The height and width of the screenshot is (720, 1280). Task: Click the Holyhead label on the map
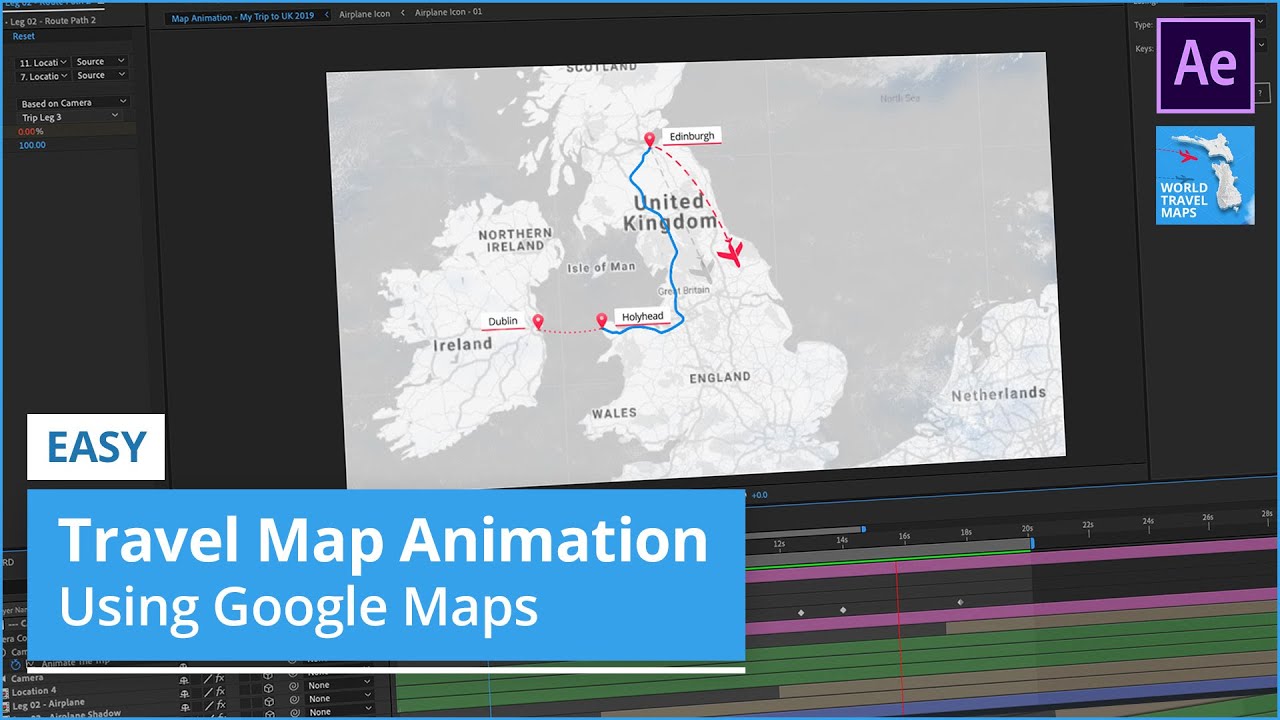(642, 317)
